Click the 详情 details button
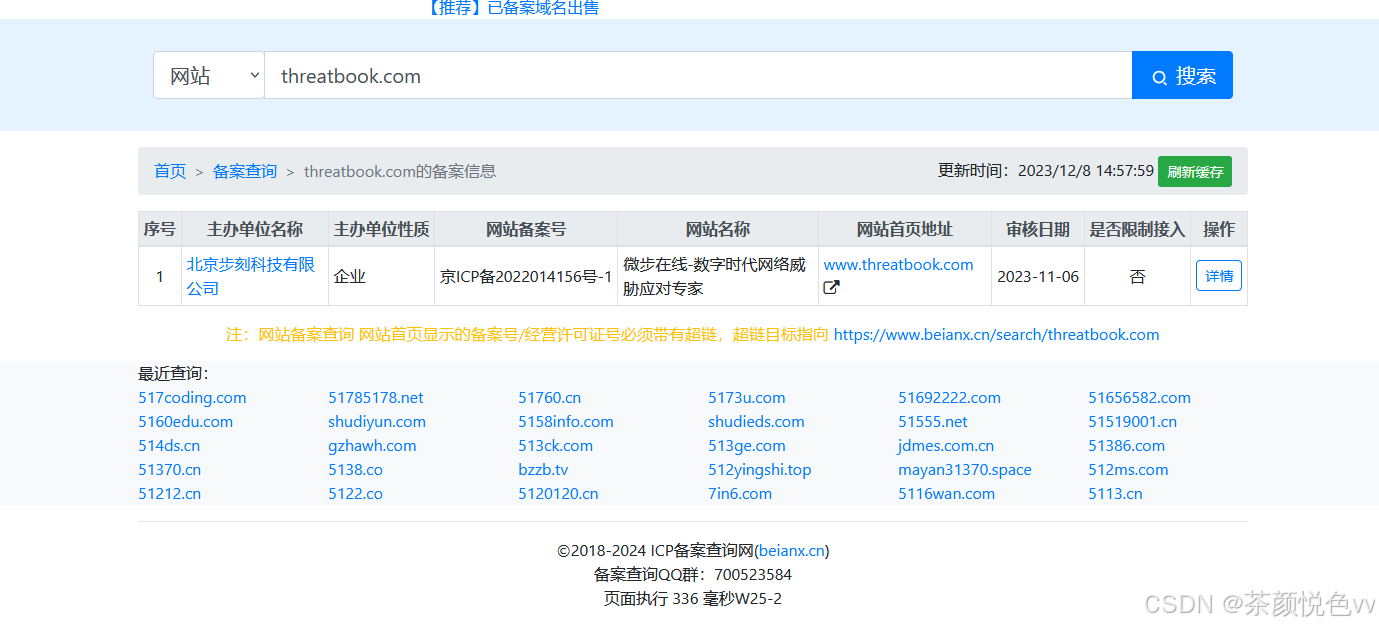Viewport: 1379px width, 627px height. pos(1219,276)
